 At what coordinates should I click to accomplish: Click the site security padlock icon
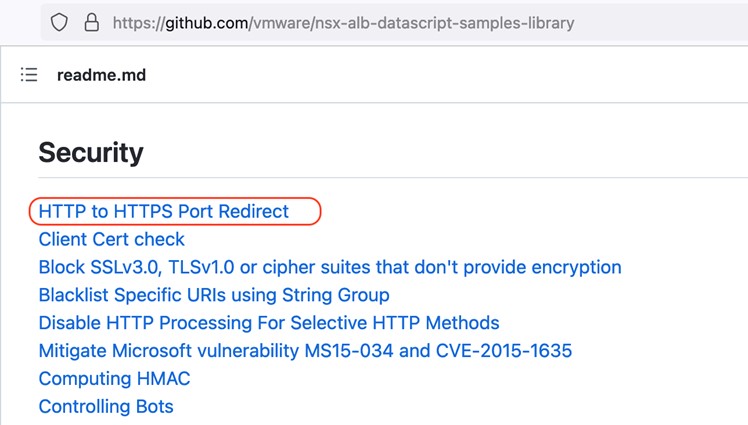[91, 22]
